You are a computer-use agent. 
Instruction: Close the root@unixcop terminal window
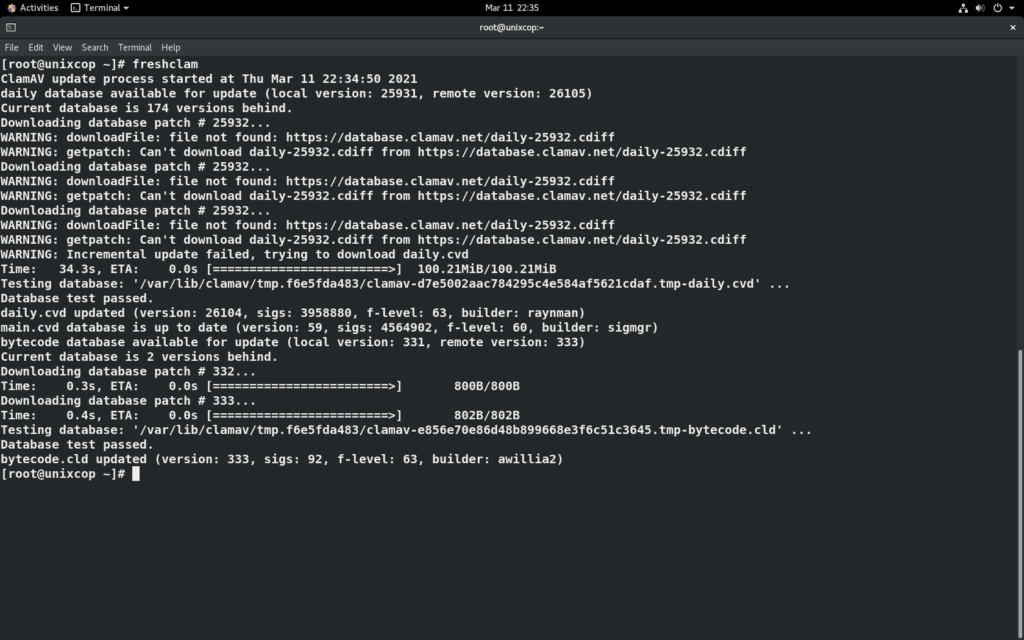click(x=1012, y=27)
